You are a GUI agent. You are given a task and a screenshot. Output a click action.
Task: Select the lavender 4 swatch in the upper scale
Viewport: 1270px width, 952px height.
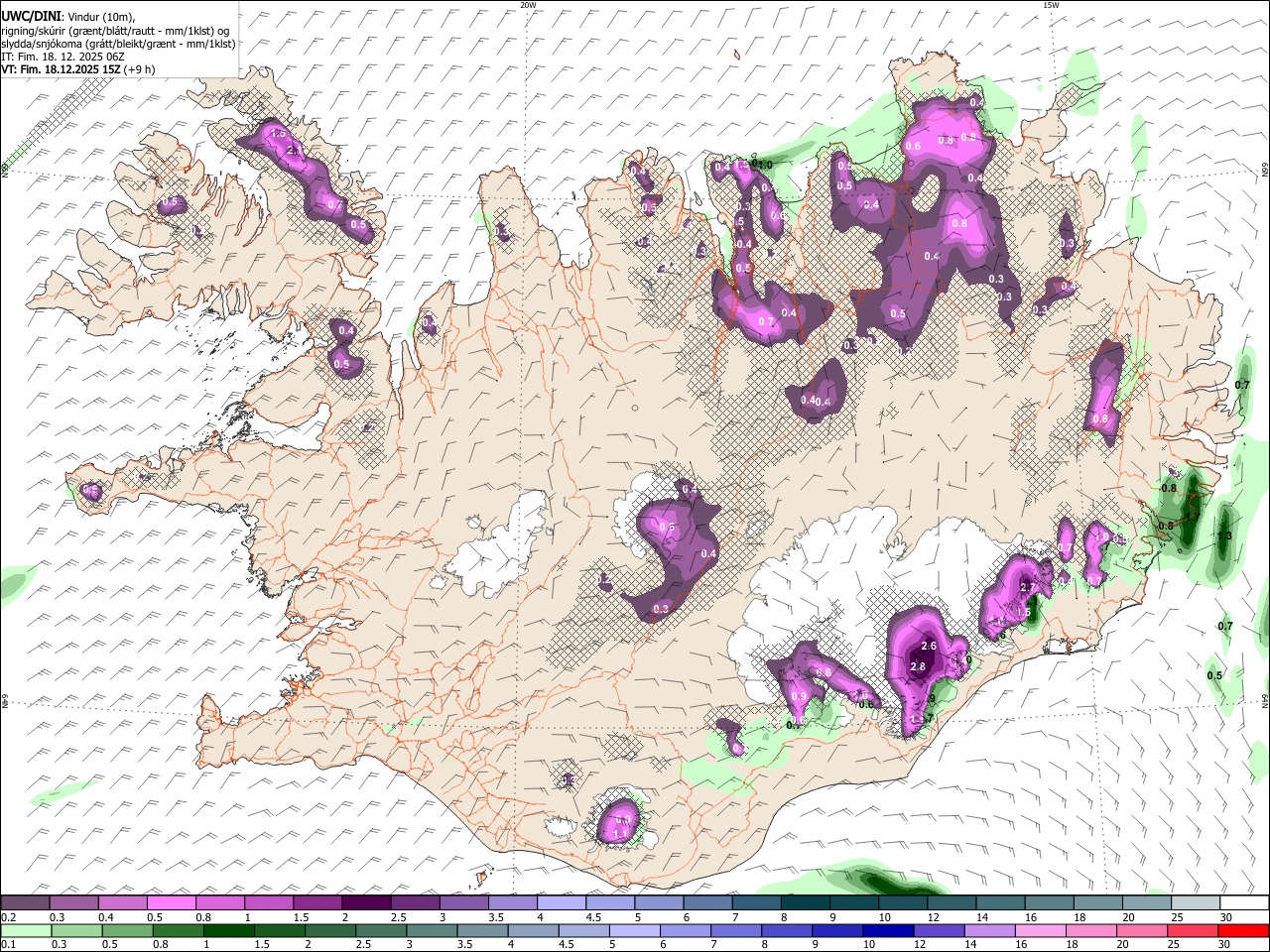[562, 902]
